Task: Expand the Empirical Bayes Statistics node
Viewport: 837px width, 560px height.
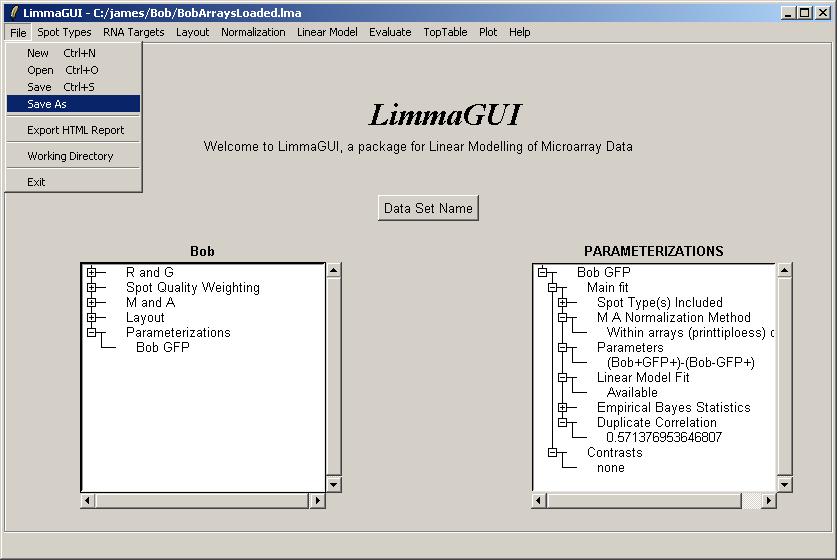Action: 562,407
